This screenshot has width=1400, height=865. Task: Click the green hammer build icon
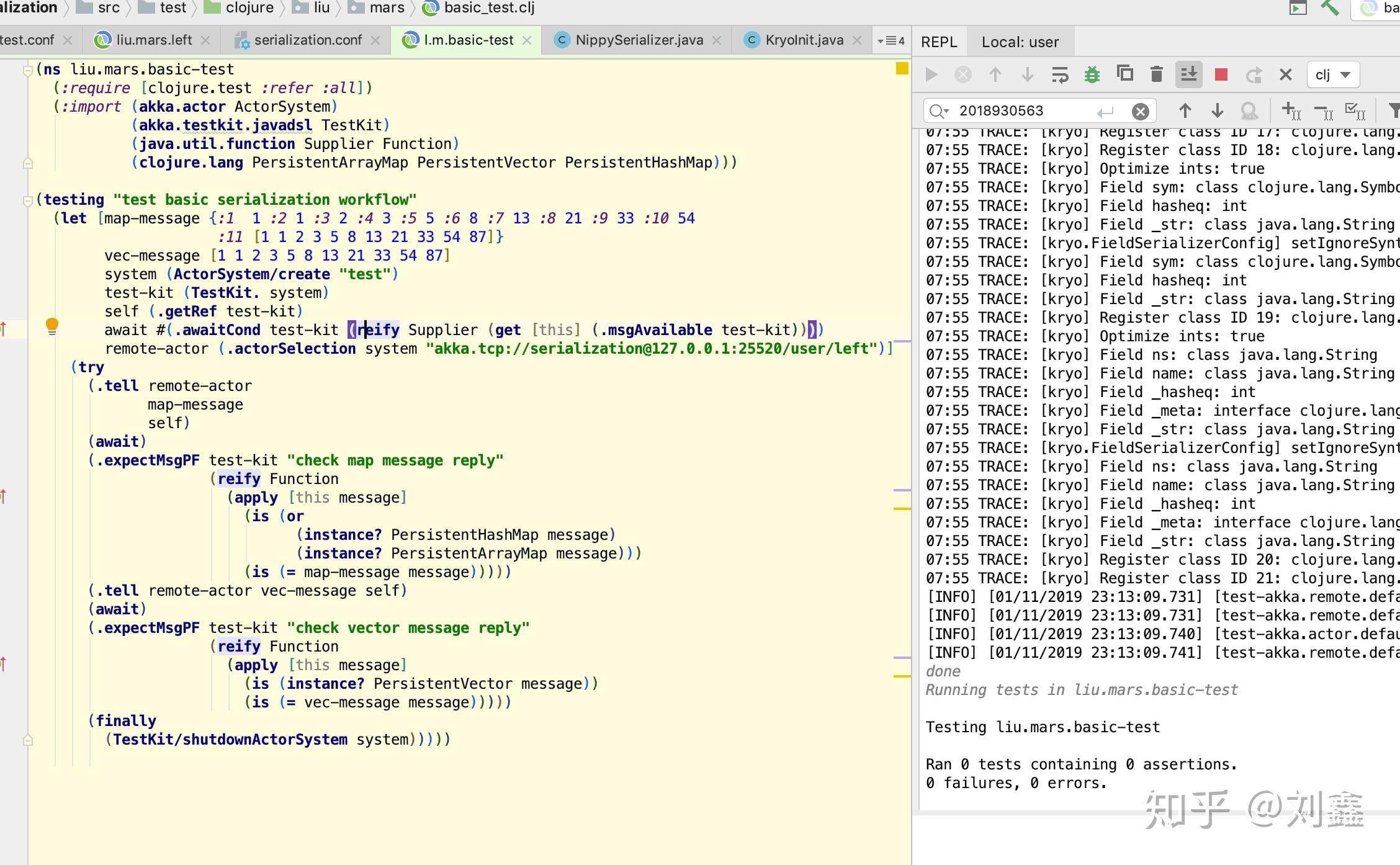pos(1329,8)
